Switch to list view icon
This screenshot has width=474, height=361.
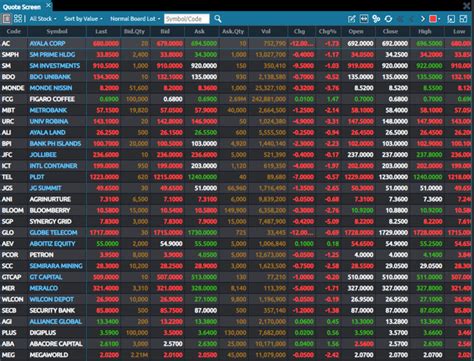6,19
